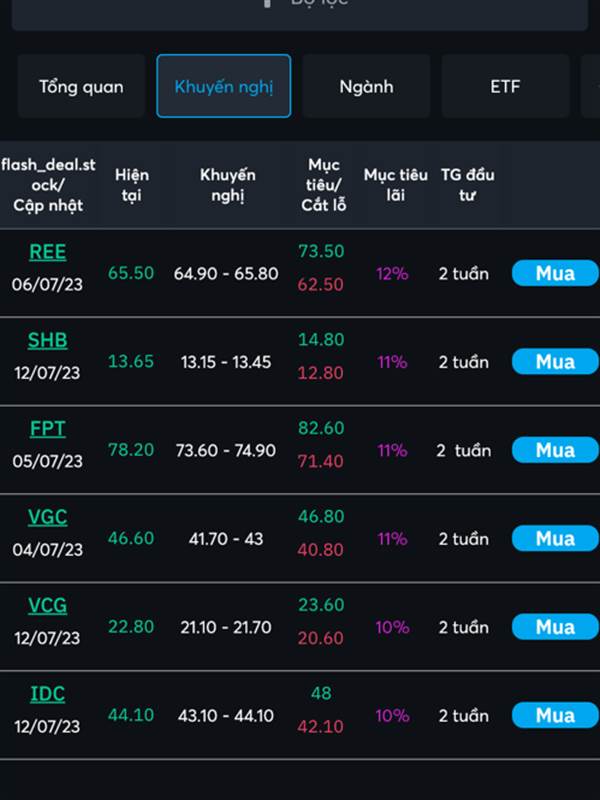Select SHB current price 13.65

pyautogui.click(x=131, y=361)
